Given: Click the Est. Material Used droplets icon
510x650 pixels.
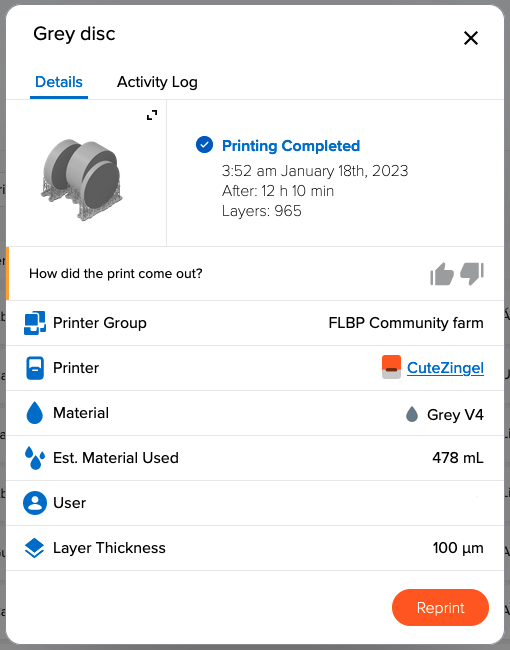Looking at the screenshot, I should (35, 458).
